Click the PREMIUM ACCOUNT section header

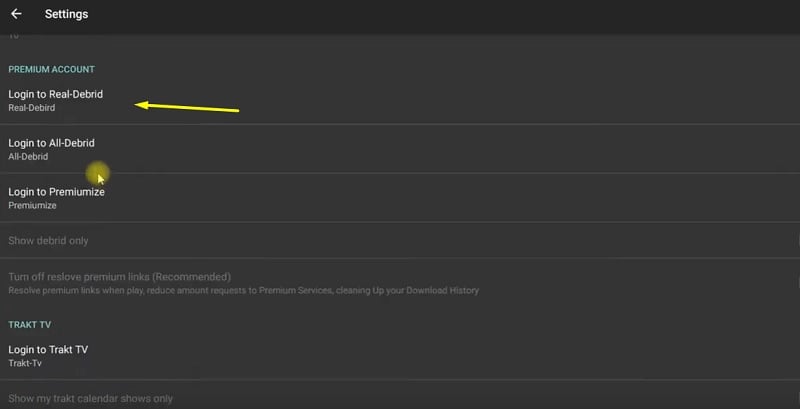52,69
